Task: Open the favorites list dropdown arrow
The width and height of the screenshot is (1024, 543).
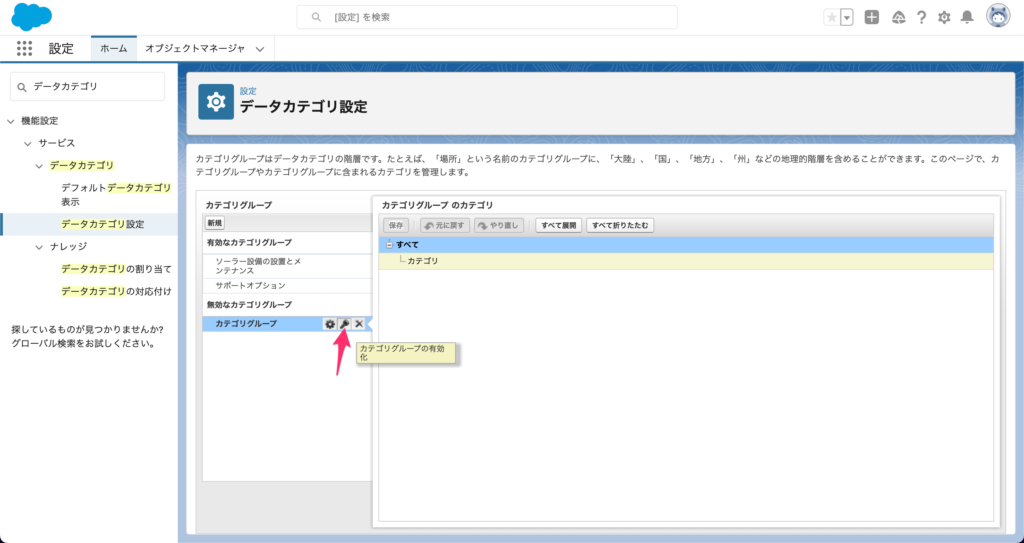Action: pyautogui.click(x=847, y=17)
